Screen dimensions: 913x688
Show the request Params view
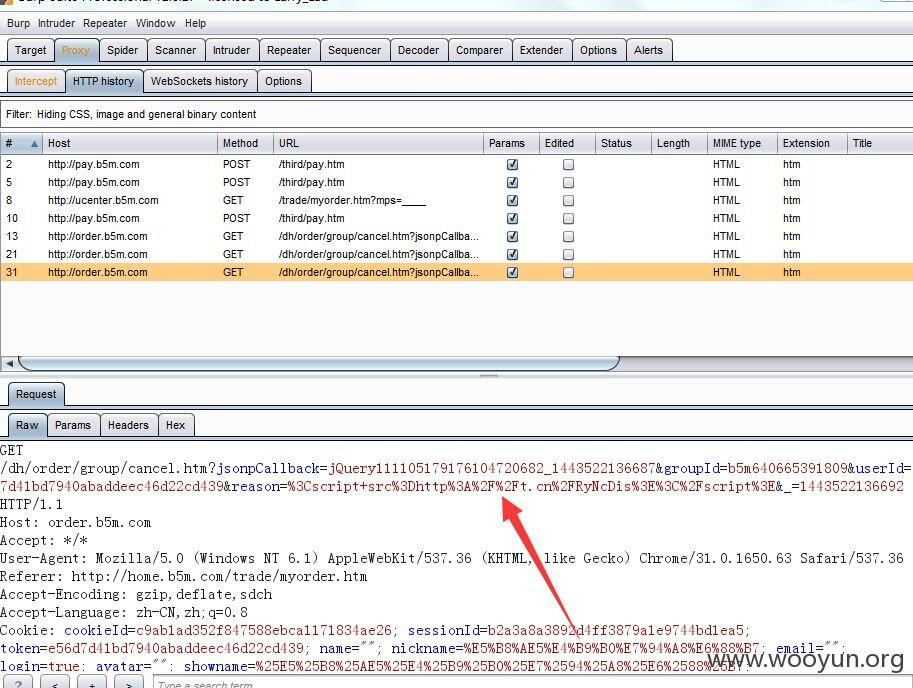73,425
